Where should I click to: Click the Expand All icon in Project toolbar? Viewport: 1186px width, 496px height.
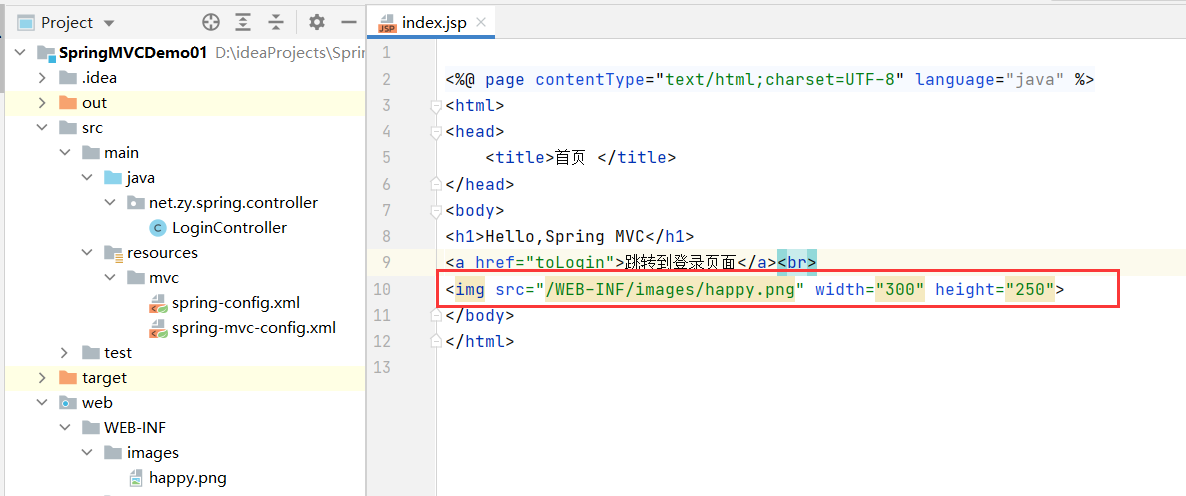243,23
